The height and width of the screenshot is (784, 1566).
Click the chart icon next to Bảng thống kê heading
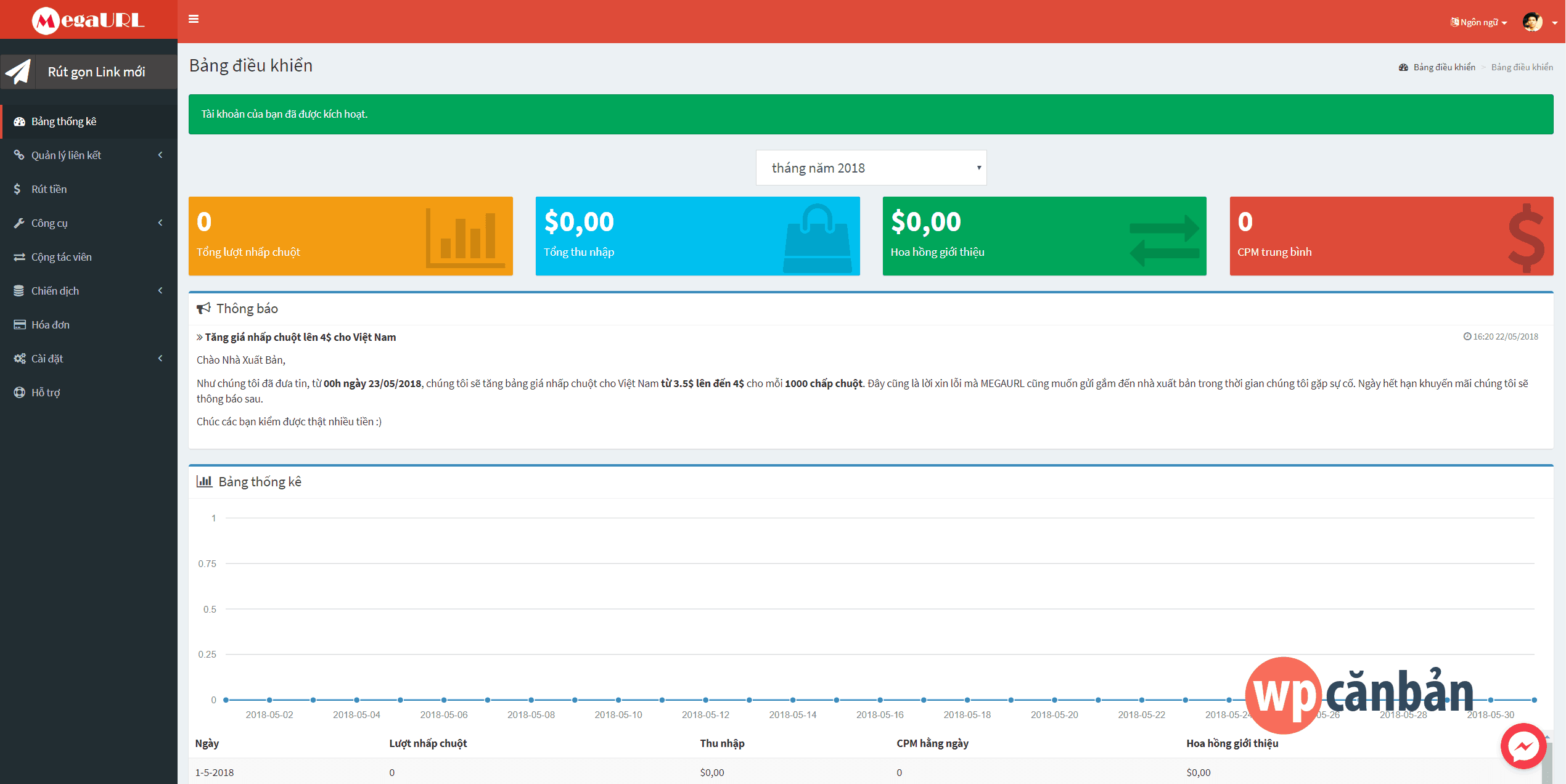[x=204, y=481]
